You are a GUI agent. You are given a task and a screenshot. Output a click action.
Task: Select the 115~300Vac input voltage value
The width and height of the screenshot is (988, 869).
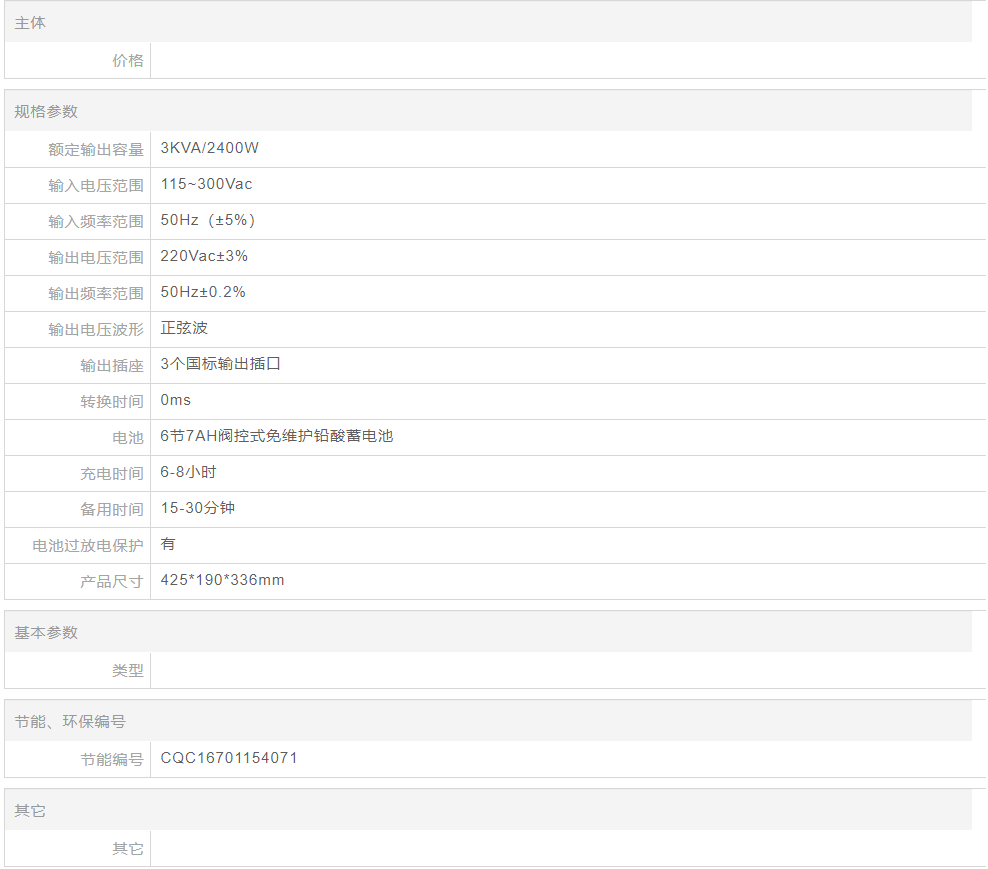206,184
